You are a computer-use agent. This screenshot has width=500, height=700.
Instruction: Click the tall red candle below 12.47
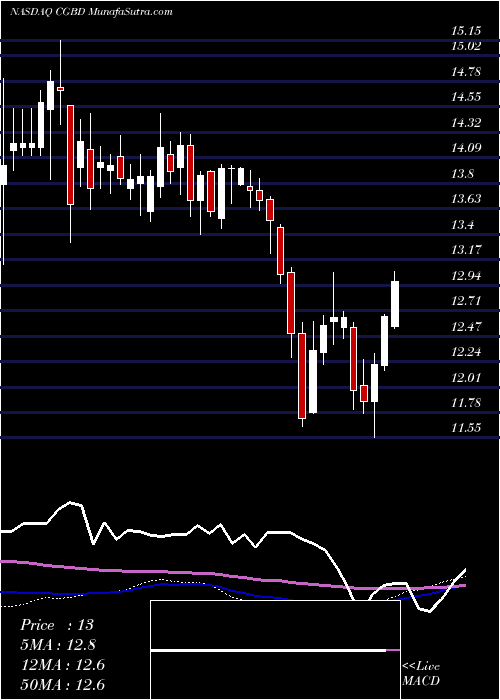[302, 375]
